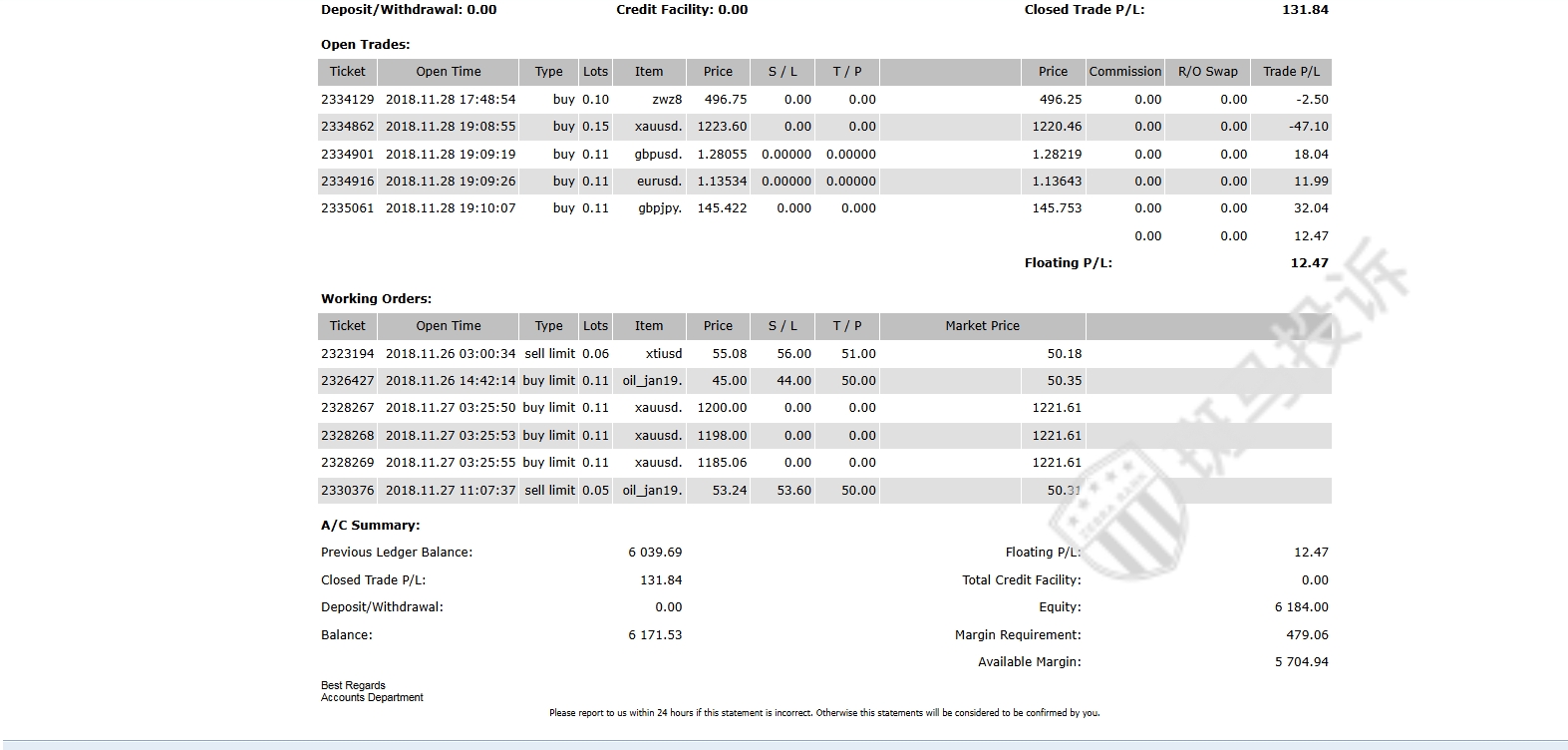This screenshot has height=750, width=1568.
Task: Click order price 53.24
Action: pyautogui.click(x=730, y=491)
